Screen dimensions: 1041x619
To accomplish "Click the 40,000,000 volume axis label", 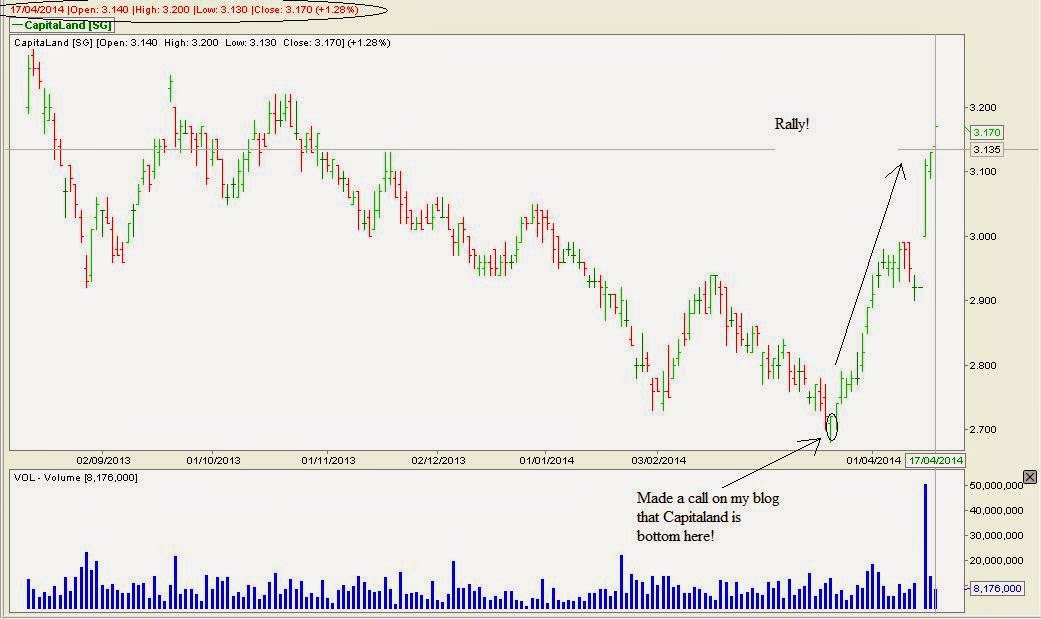I will tap(996, 510).
